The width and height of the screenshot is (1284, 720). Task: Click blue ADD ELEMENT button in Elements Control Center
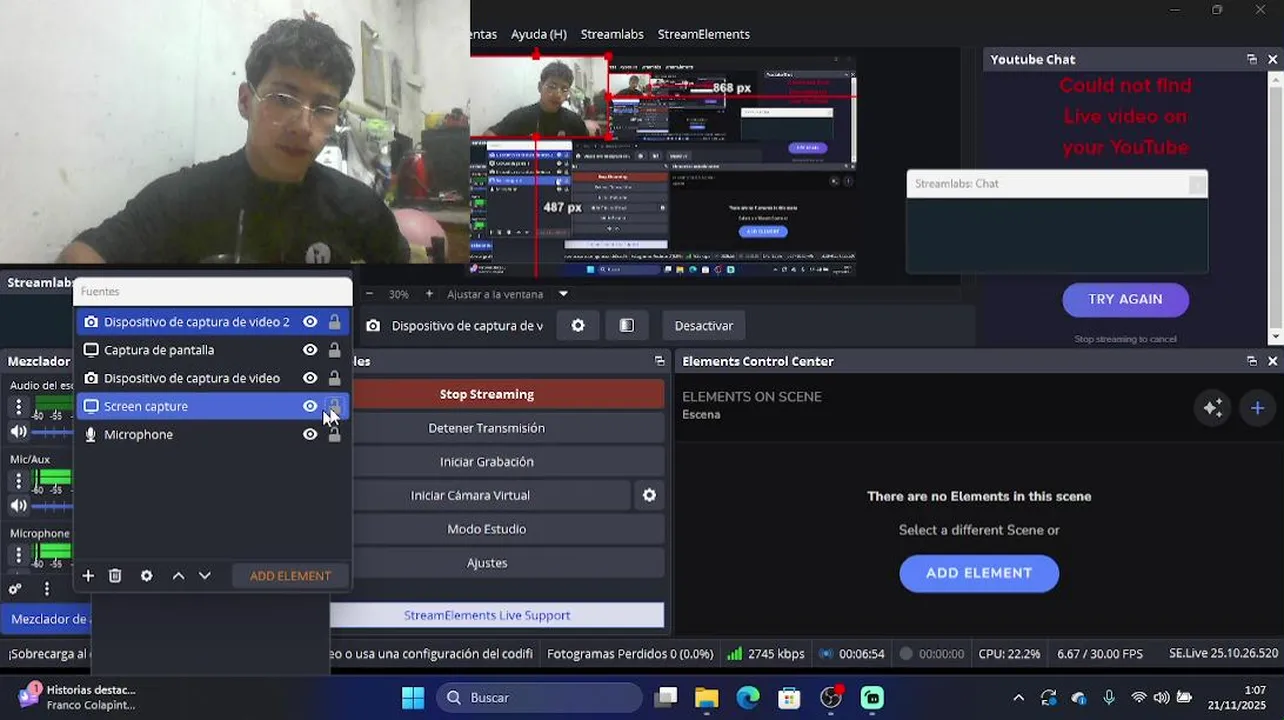(x=979, y=573)
